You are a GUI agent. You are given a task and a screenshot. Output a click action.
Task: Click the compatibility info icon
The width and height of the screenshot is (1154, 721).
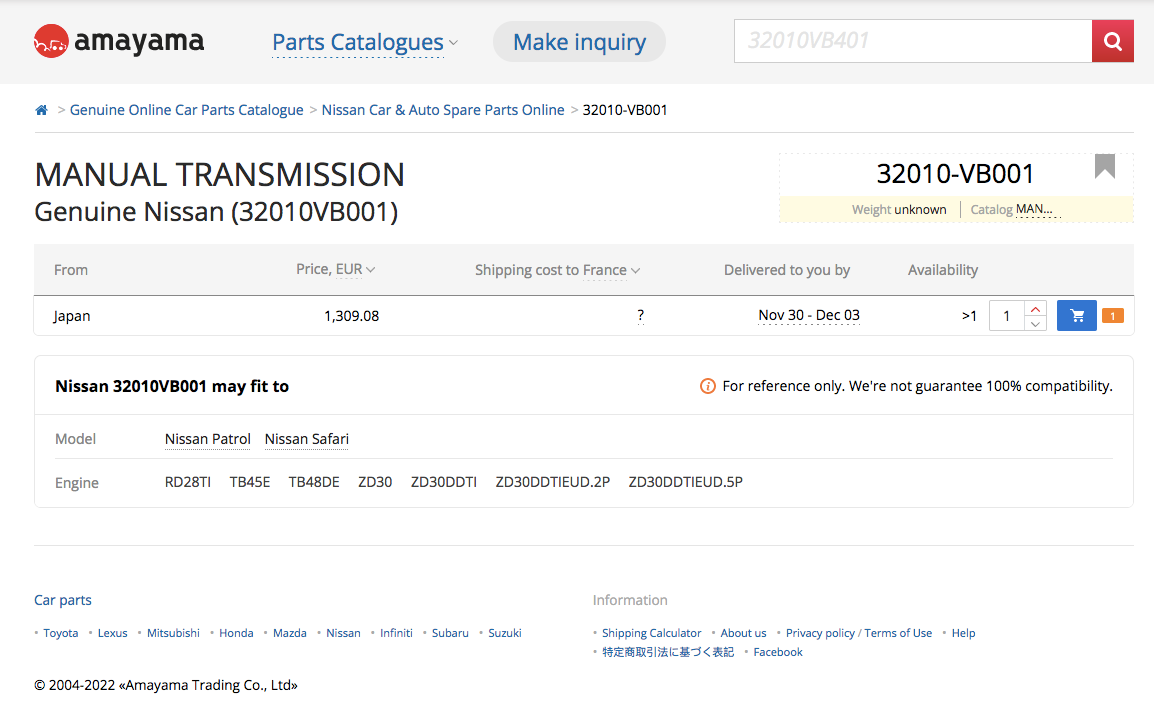pos(707,386)
